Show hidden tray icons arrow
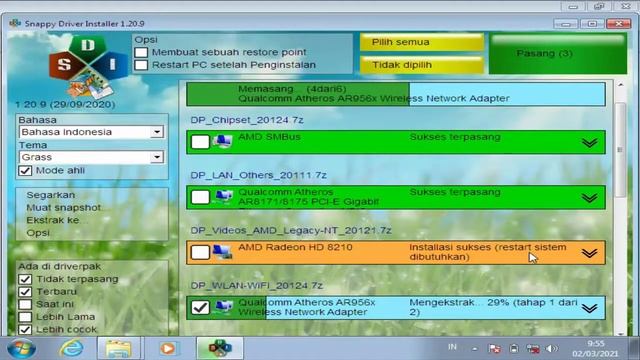Screen dimensions: 640x360 pos(474,349)
